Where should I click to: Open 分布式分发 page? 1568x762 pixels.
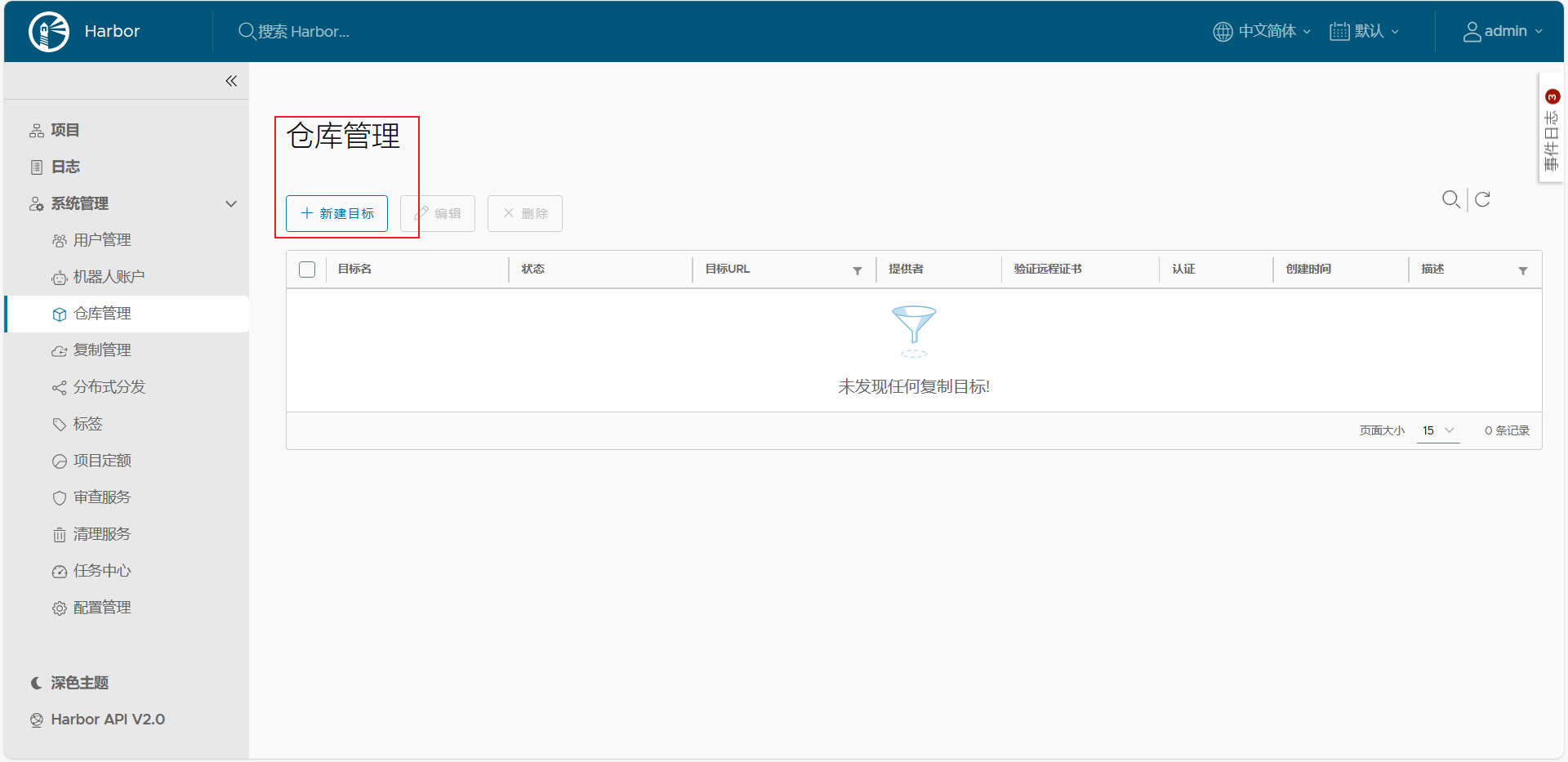tap(109, 387)
